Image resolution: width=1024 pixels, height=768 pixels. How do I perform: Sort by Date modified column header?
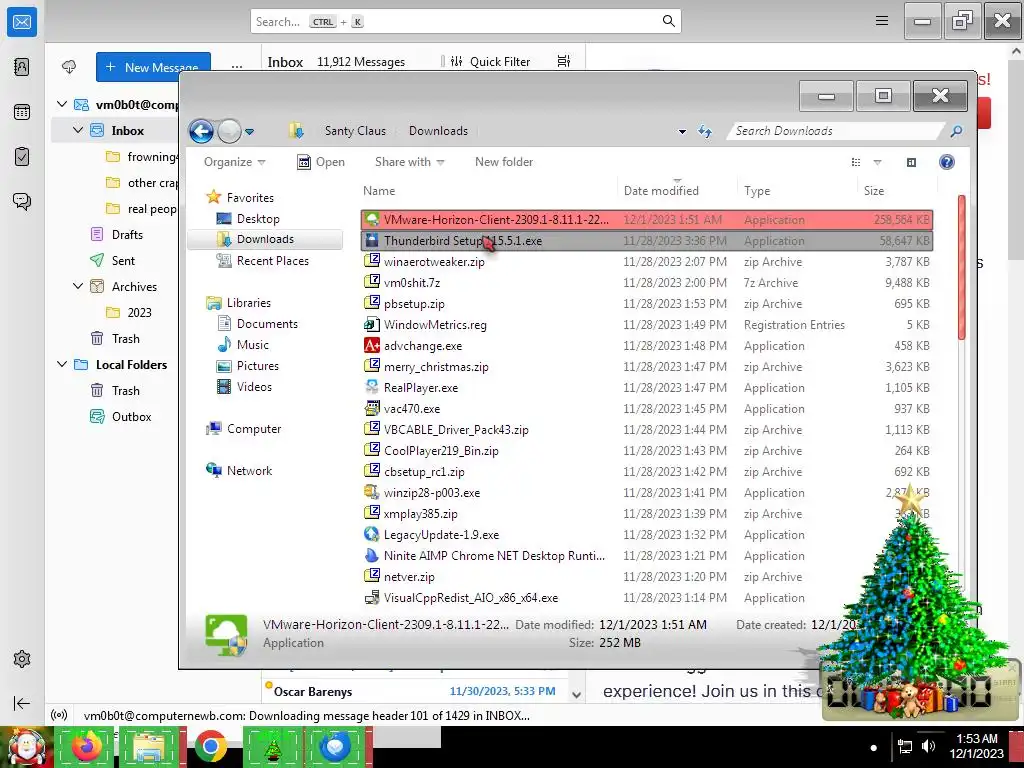click(677, 191)
